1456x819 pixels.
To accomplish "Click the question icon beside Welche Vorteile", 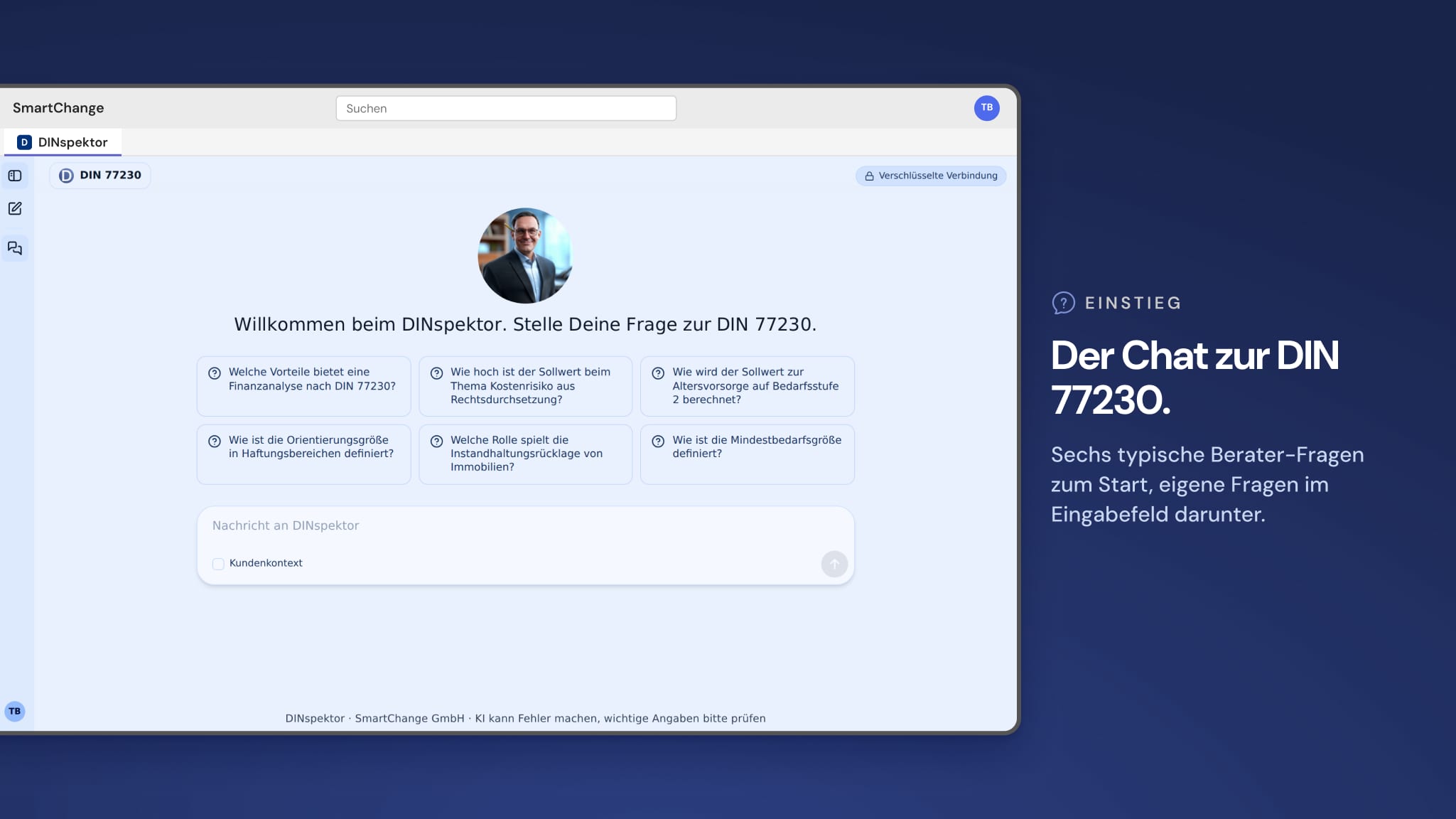I will click(214, 373).
